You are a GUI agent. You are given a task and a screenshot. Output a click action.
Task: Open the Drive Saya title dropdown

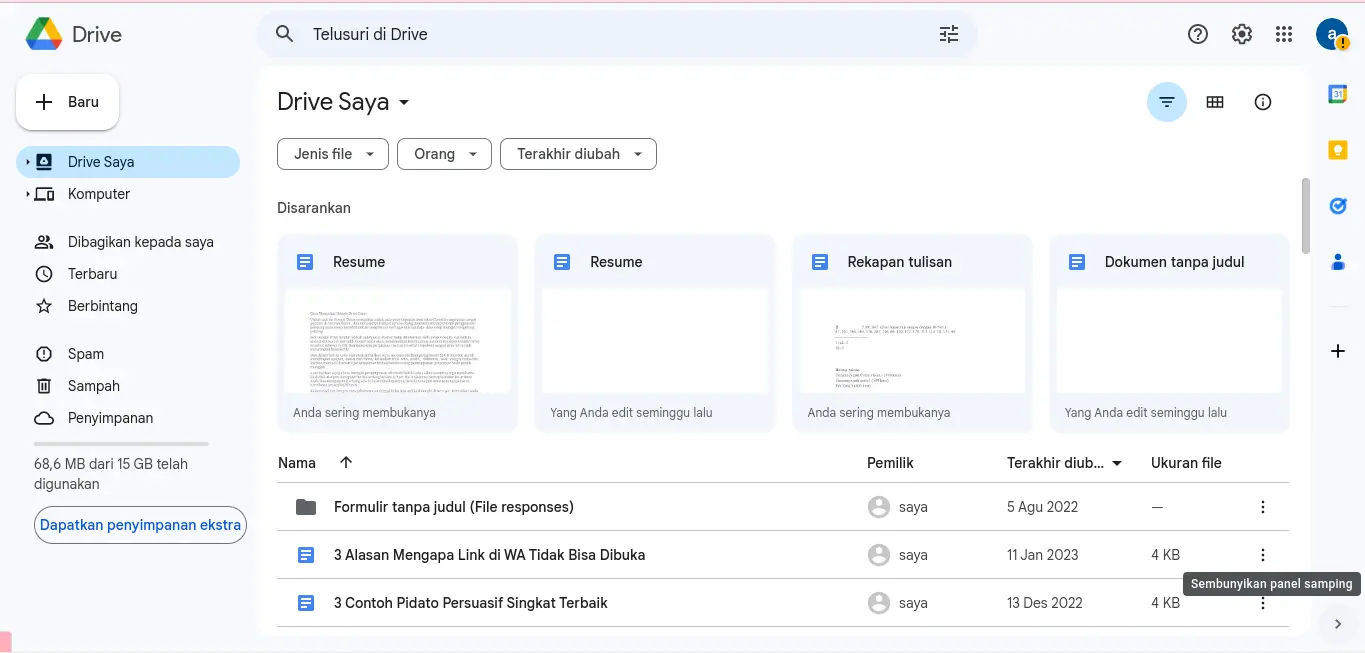point(404,102)
